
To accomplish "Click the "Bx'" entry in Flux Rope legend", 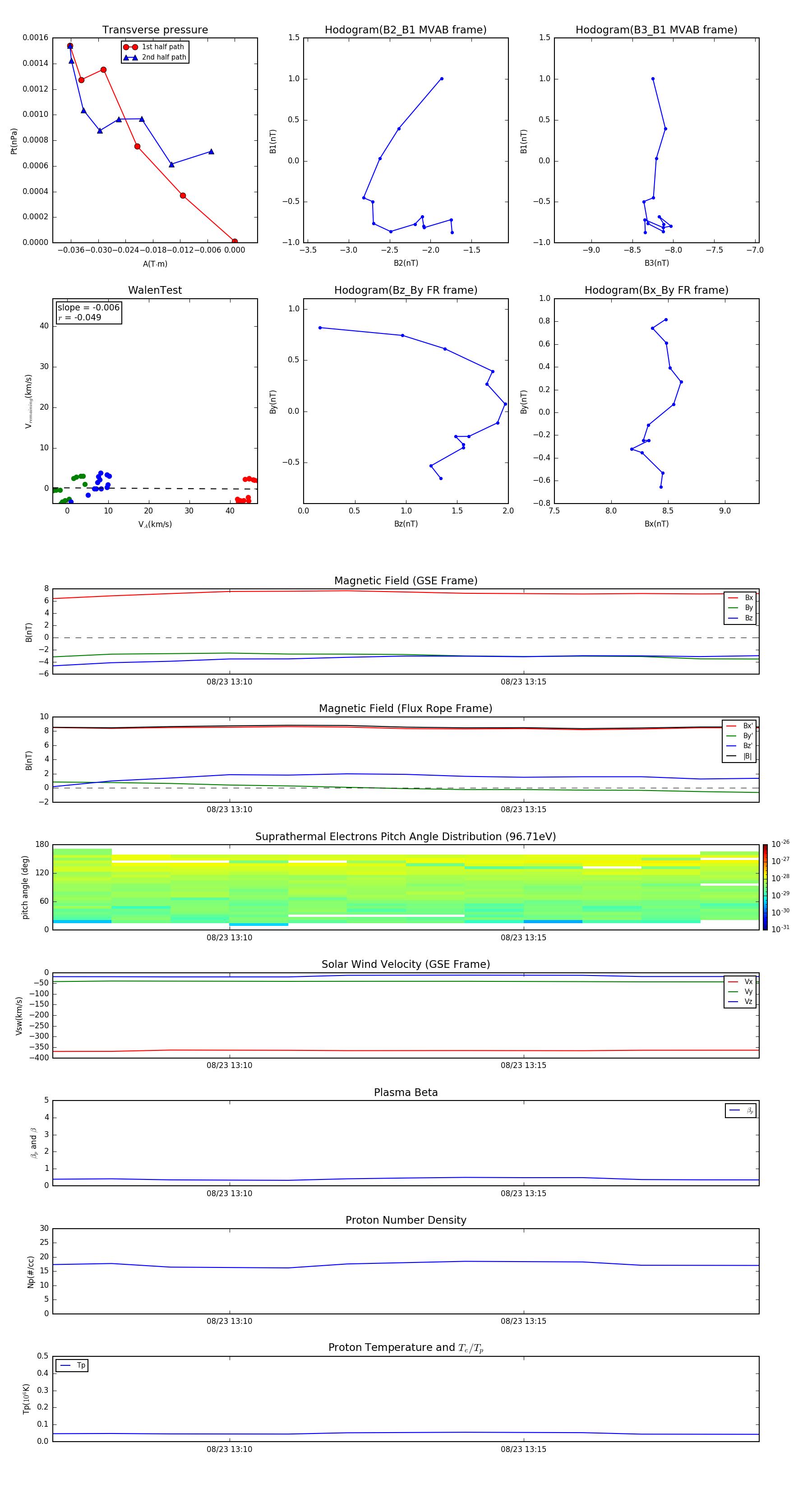I will [740, 726].
